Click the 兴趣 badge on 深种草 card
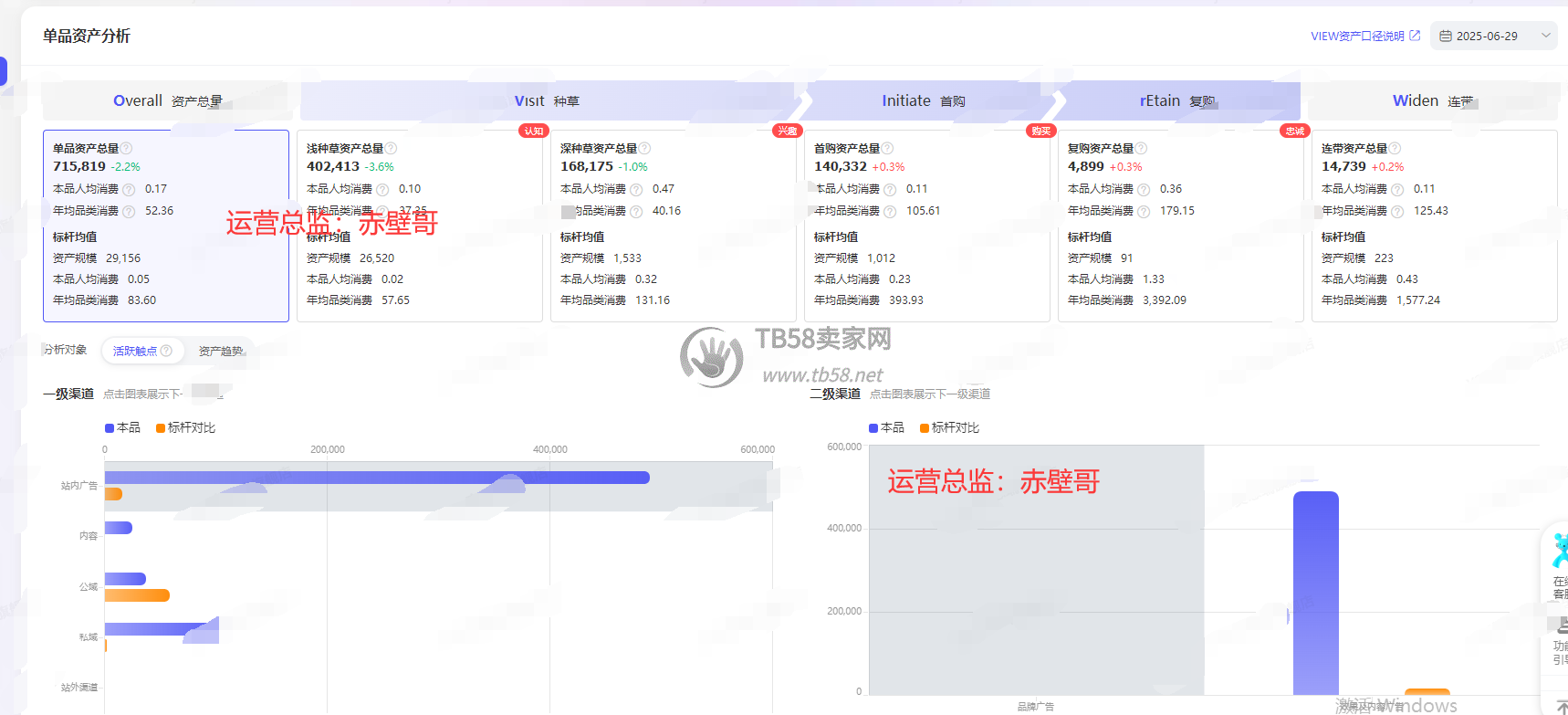The height and width of the screenshot is (715, 1568). [x=787, y=131]
